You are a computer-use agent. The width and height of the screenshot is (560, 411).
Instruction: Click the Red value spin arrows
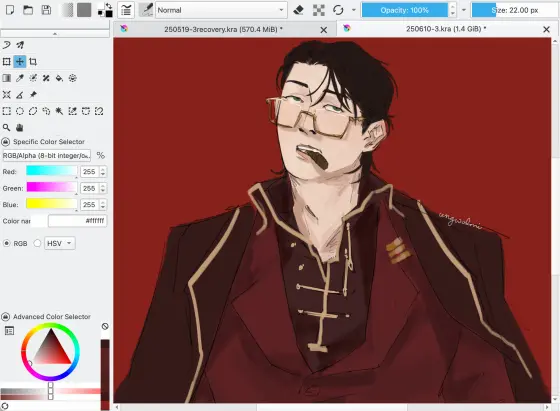103,172
